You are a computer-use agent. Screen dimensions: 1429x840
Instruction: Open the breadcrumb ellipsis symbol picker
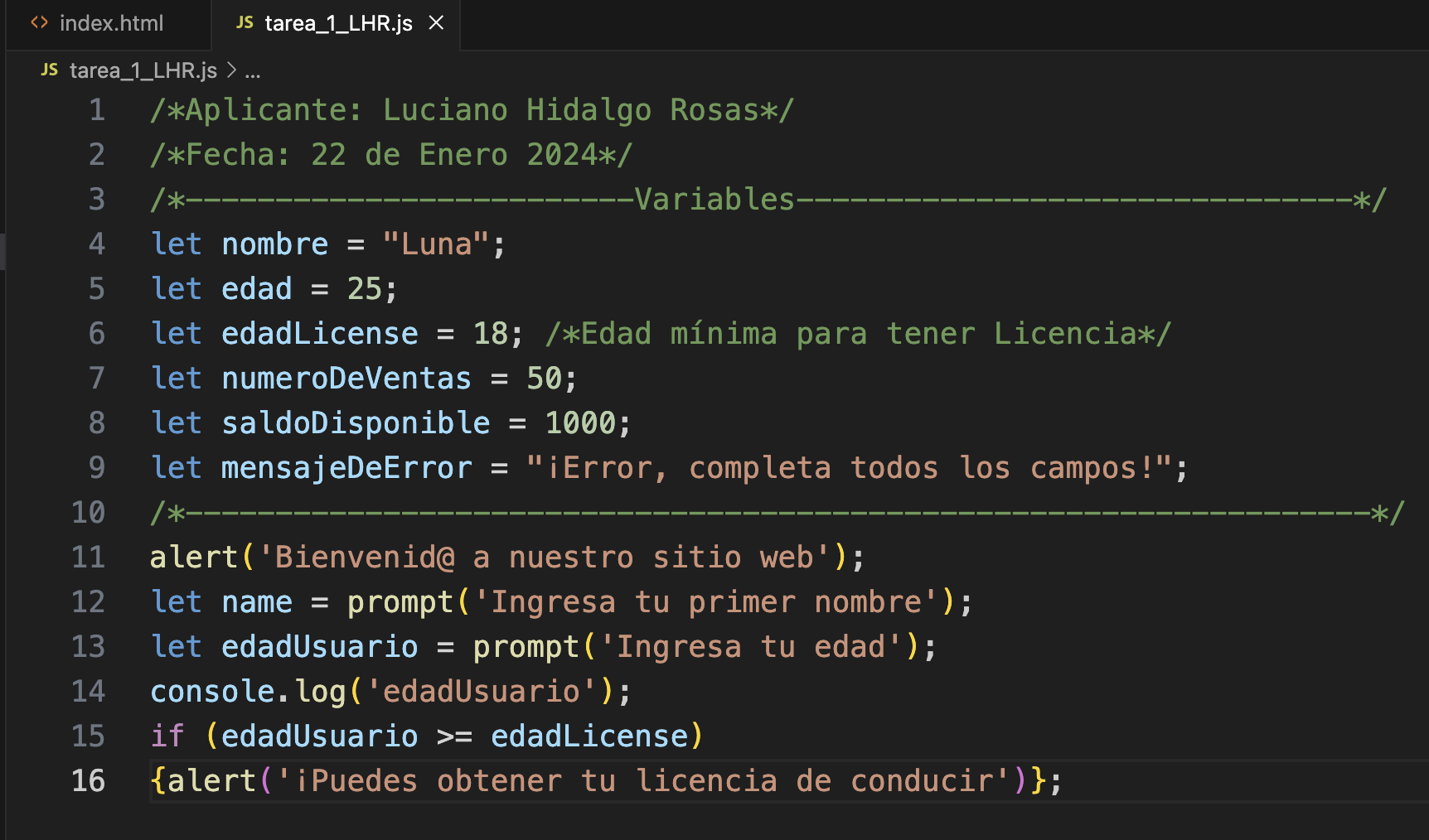(253, 72)
